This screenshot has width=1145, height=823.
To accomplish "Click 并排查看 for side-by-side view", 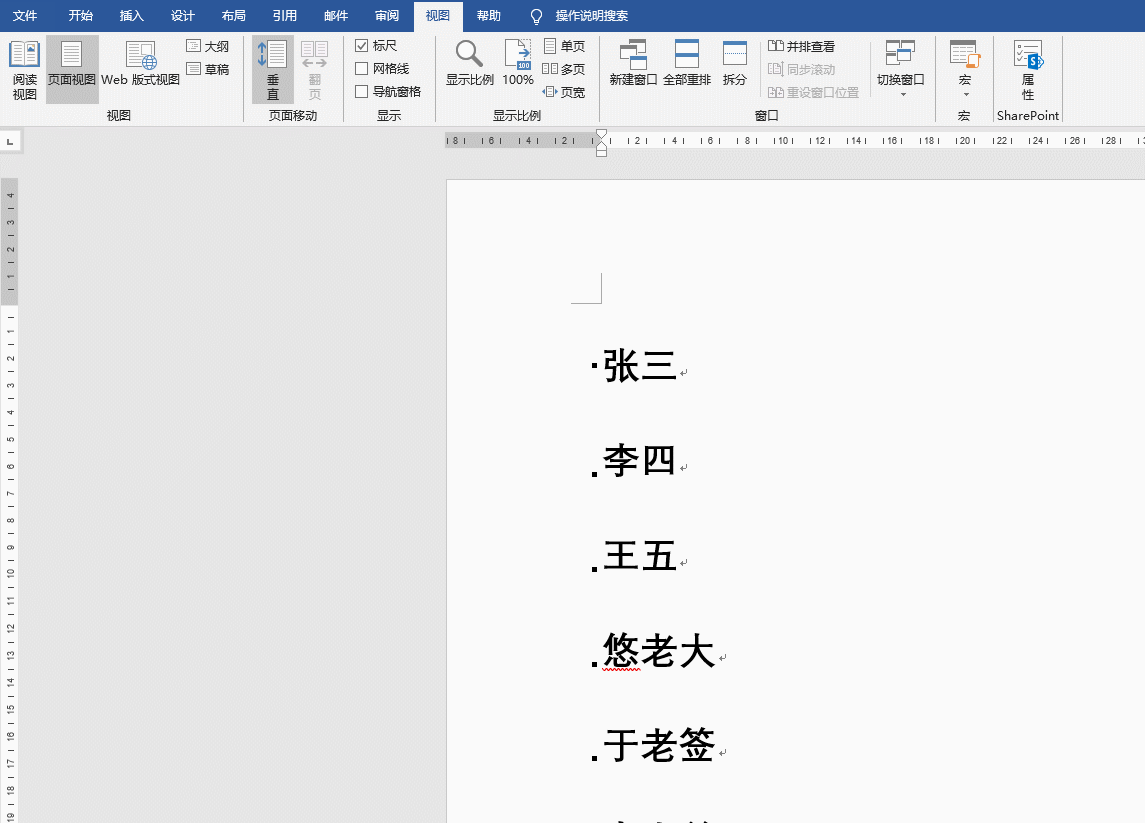I will (x=799, y=45).
